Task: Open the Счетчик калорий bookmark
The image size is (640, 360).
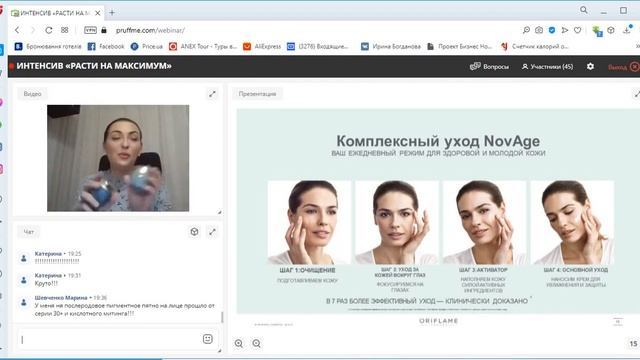Action: coord(534,47)
